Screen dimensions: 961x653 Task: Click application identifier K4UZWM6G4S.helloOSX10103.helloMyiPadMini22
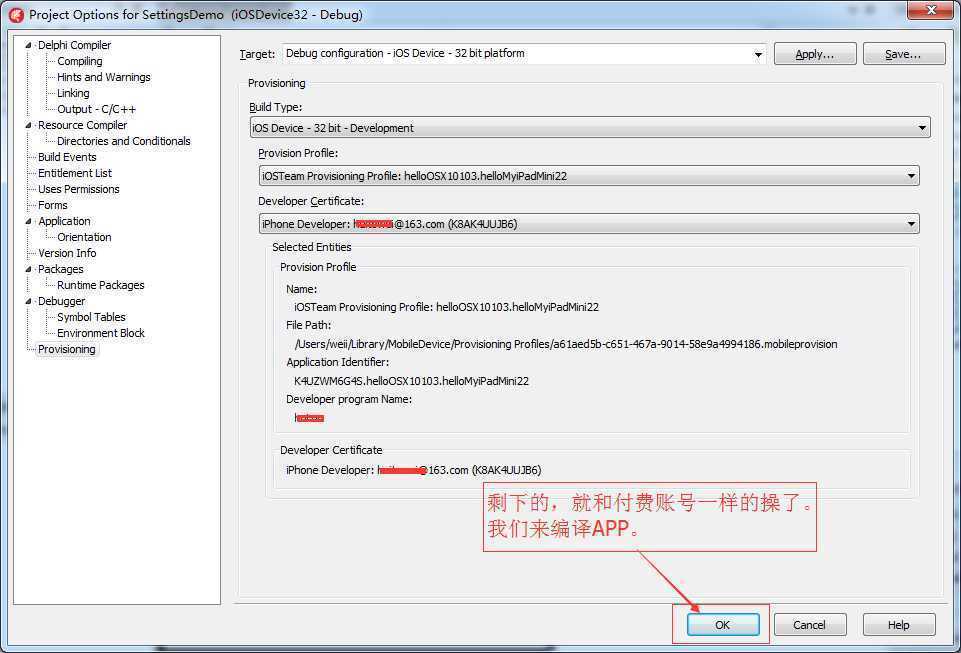pyautogui.click(x=411, y=381)
